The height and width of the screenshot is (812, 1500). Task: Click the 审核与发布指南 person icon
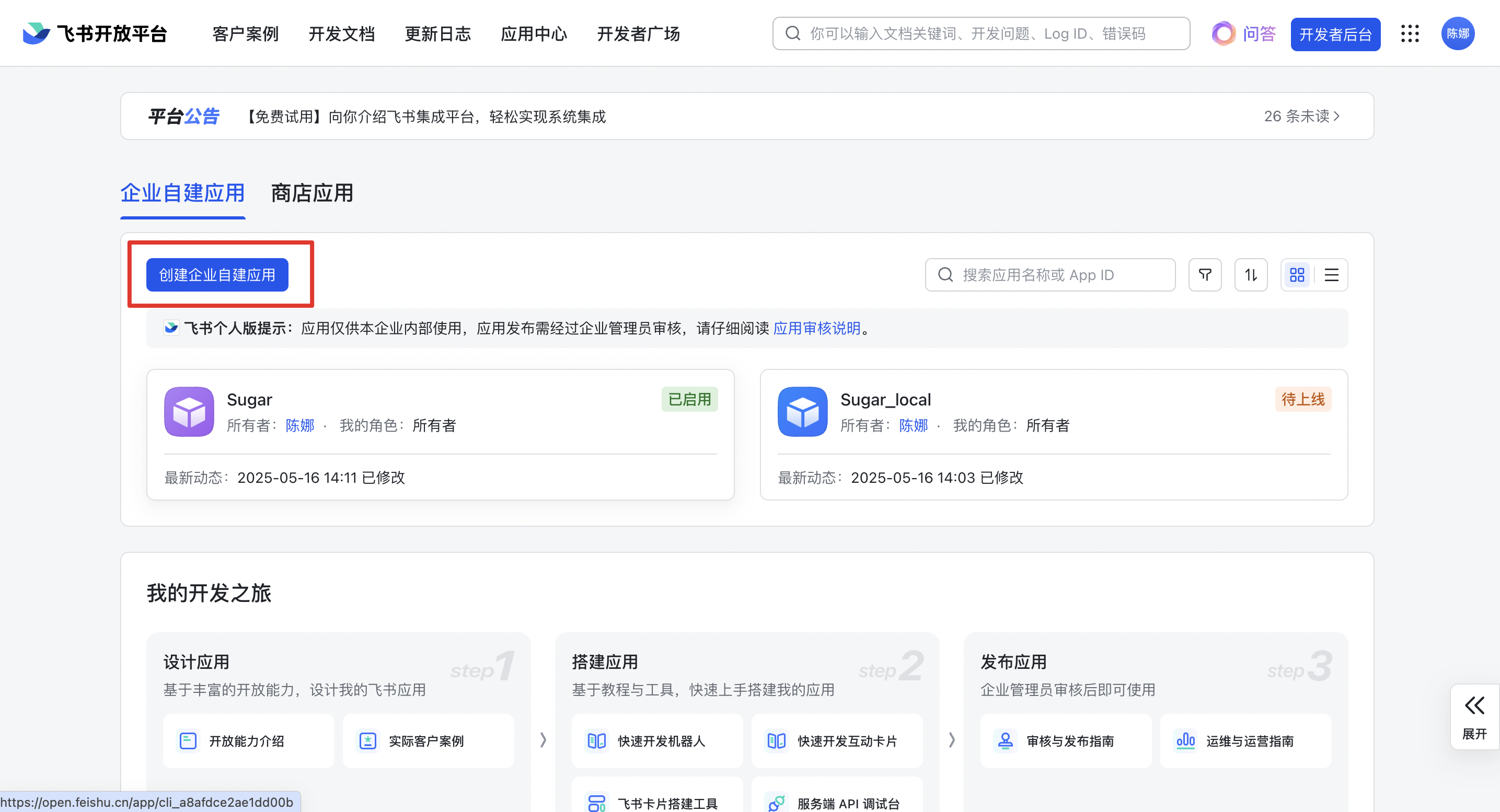1006,740
